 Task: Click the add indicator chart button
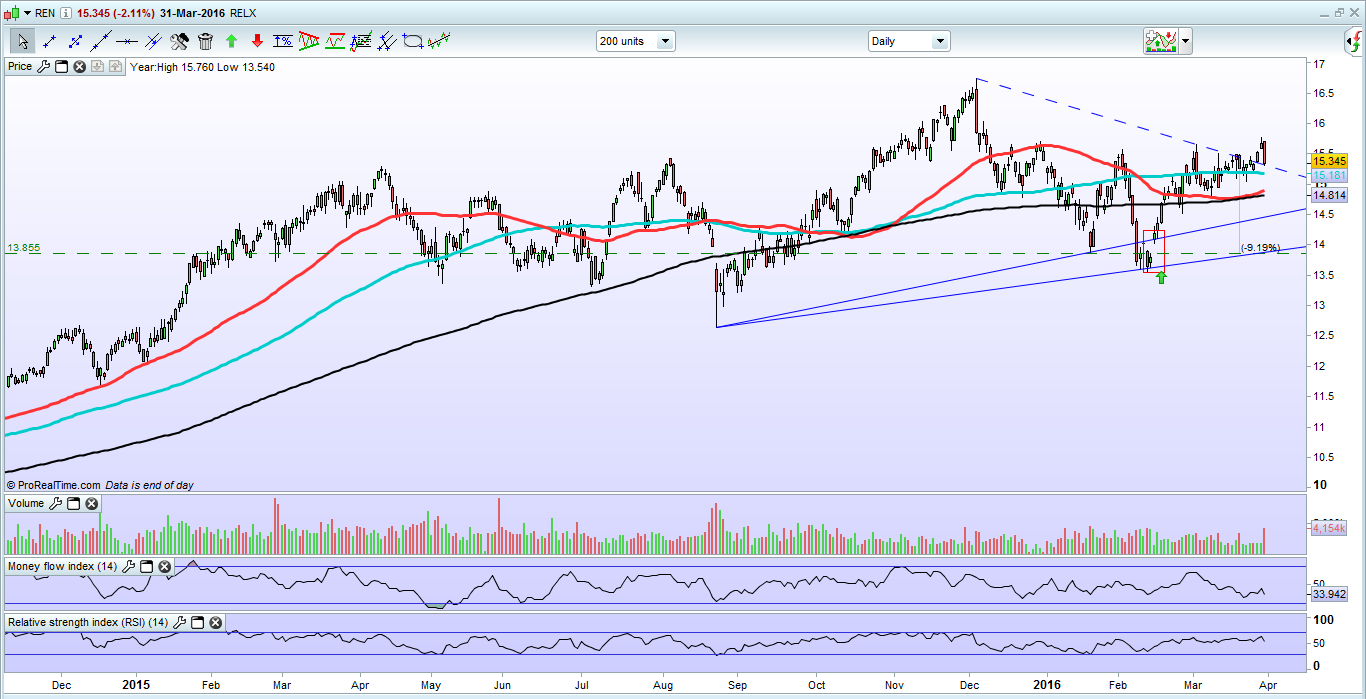[1160, 41]
